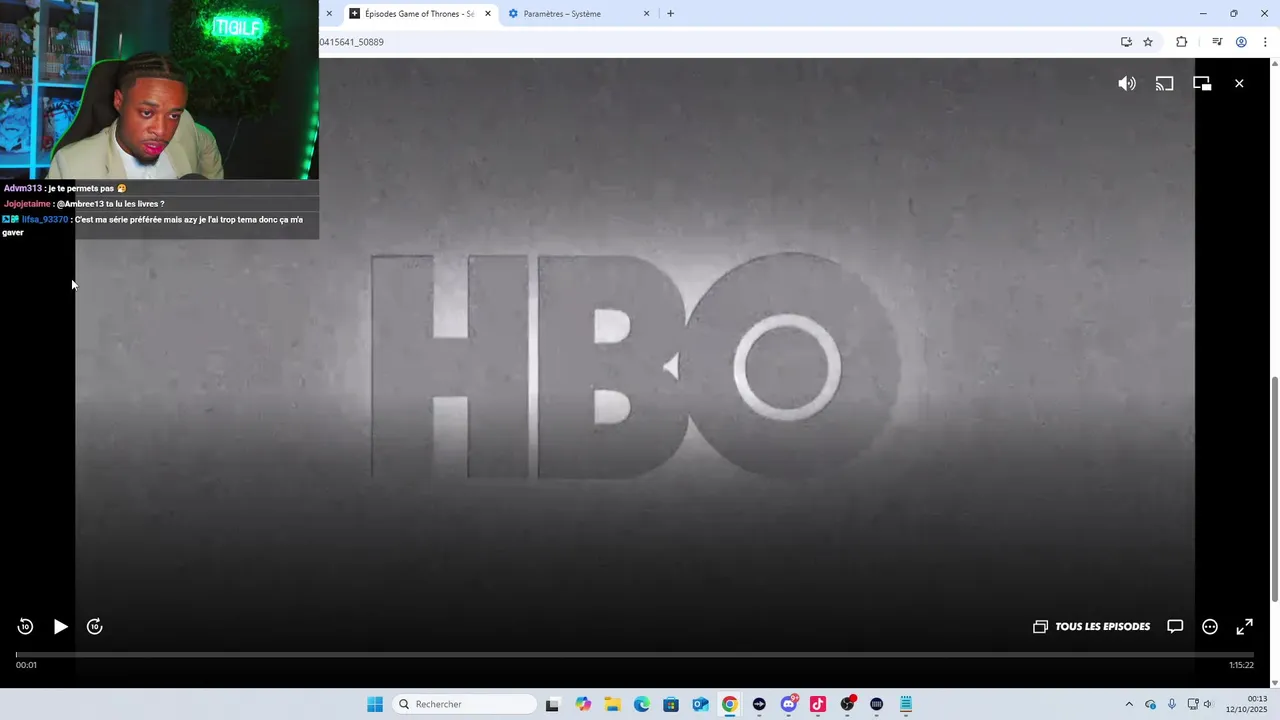Open TOUS LES EPISODES list
The height and width of the screenshot is (720, 1280).
click(x=1092, y=627)
